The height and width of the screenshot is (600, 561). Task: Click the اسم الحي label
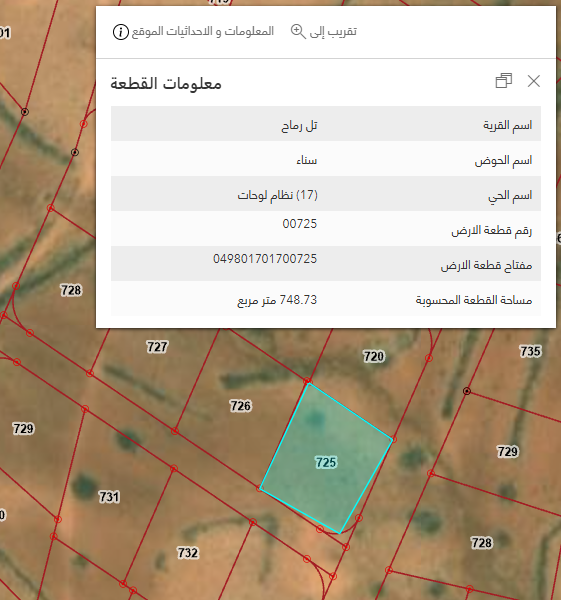[510, 196]
